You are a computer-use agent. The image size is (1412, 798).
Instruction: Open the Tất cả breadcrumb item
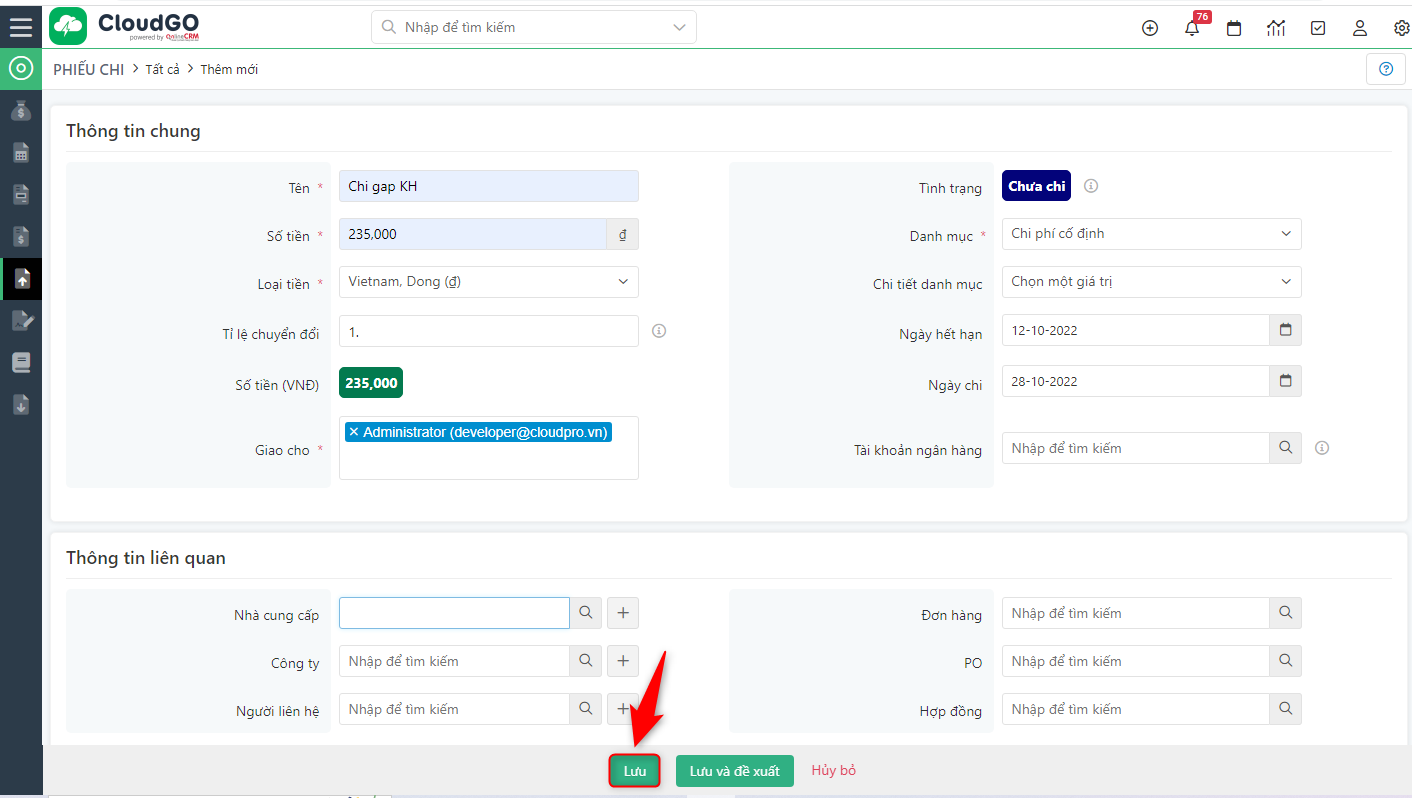point(162,69)
